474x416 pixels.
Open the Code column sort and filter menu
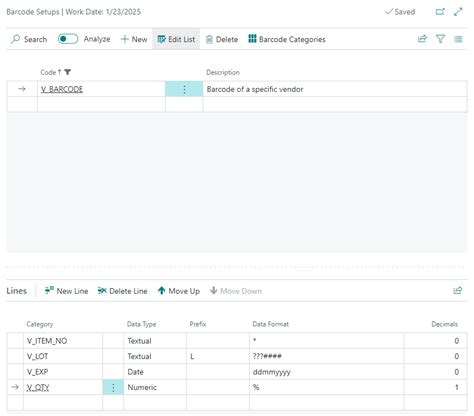(55, 72)
